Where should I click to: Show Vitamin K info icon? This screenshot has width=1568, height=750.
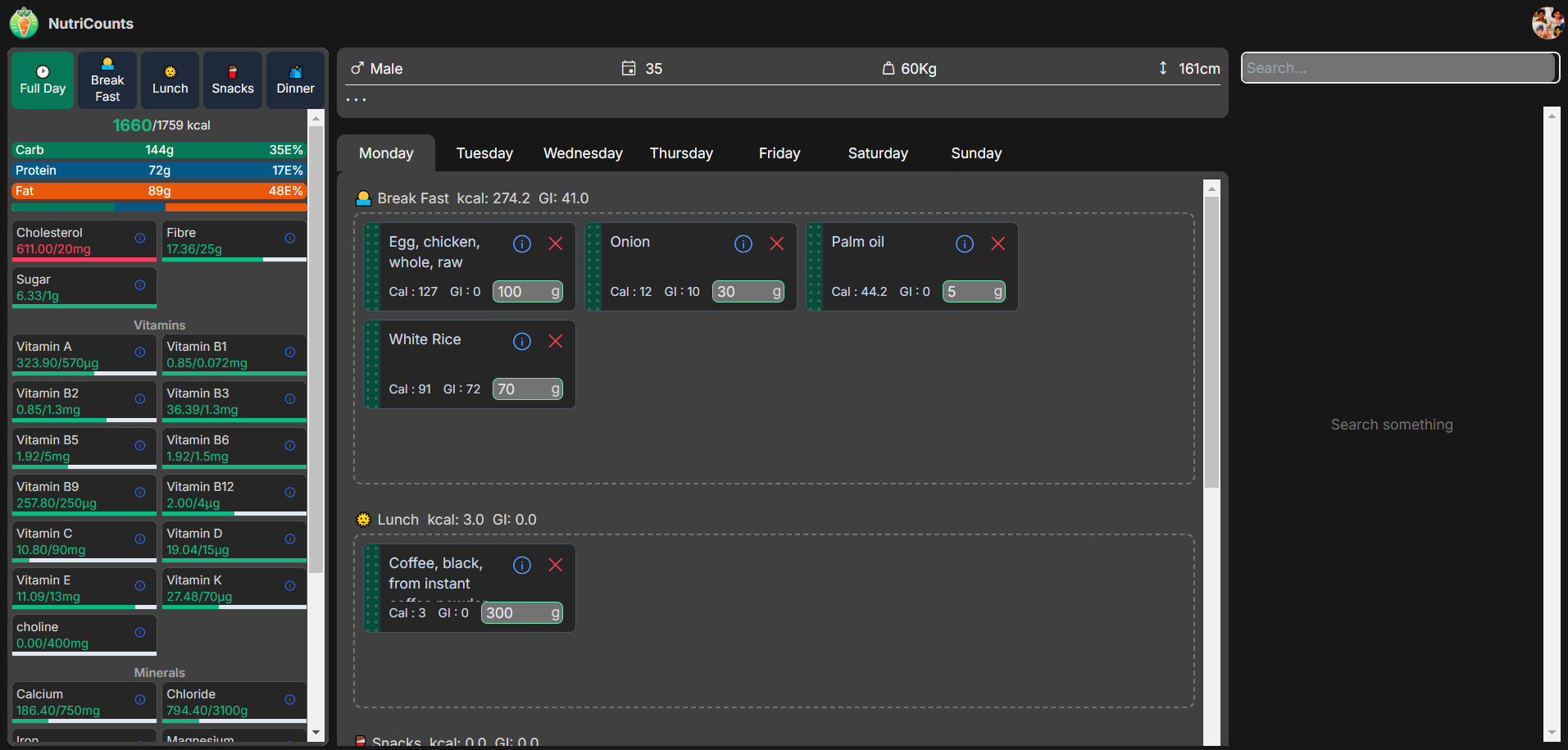(x=290, y=586)
